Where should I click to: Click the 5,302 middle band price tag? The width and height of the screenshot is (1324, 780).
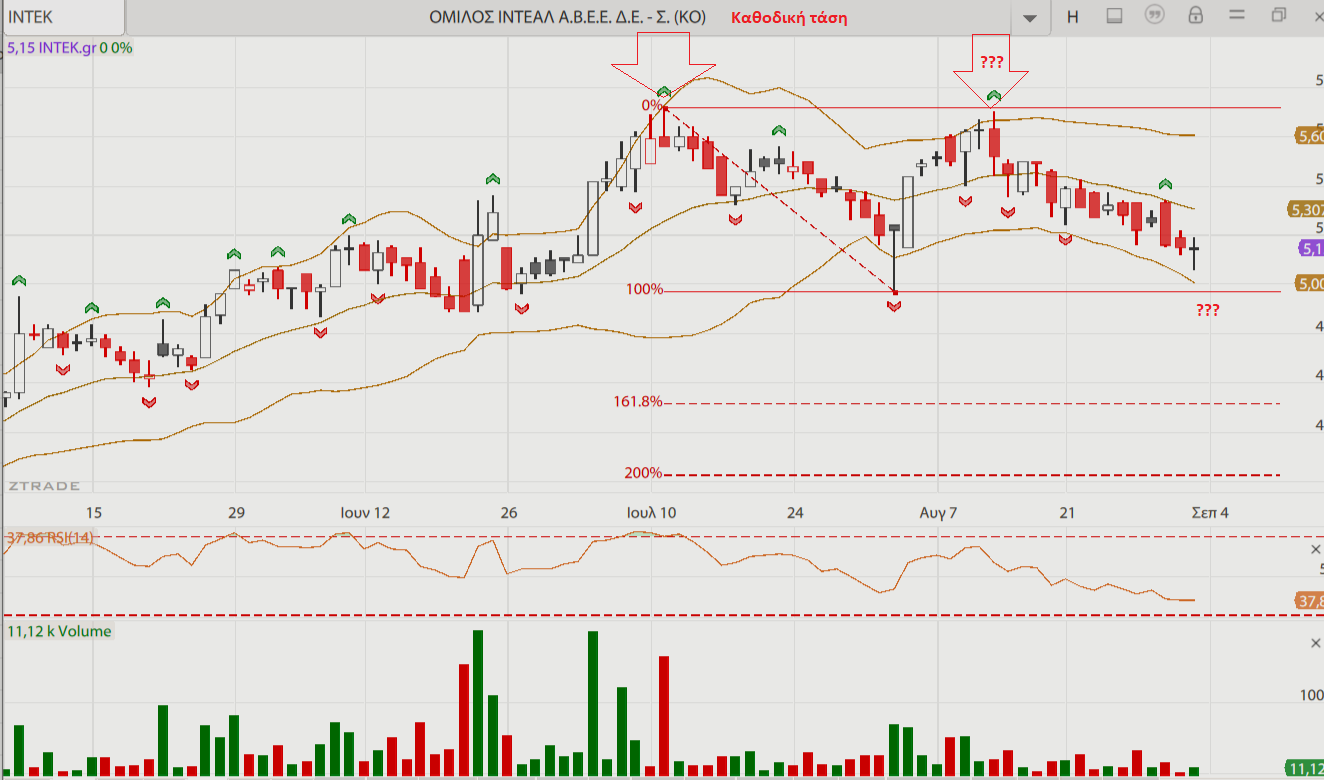pyautogui.click(x=1306, y=210)
